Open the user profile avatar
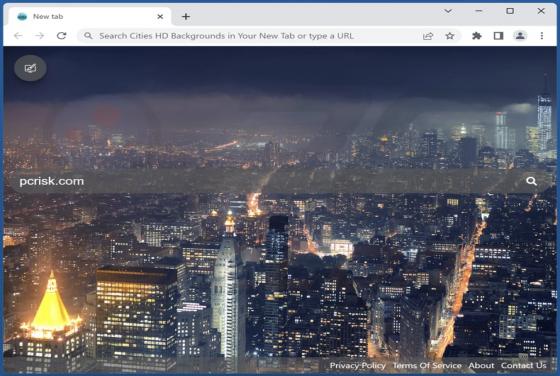This screenshot has height=376, width=560. pyautogui.click(x=520, y=36)
